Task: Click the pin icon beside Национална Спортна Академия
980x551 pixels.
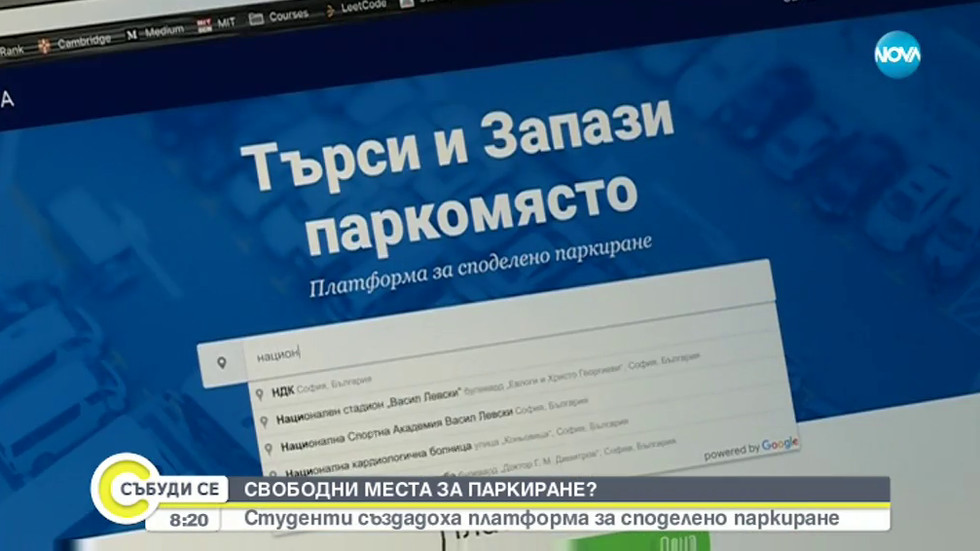Action: point(269,449)
